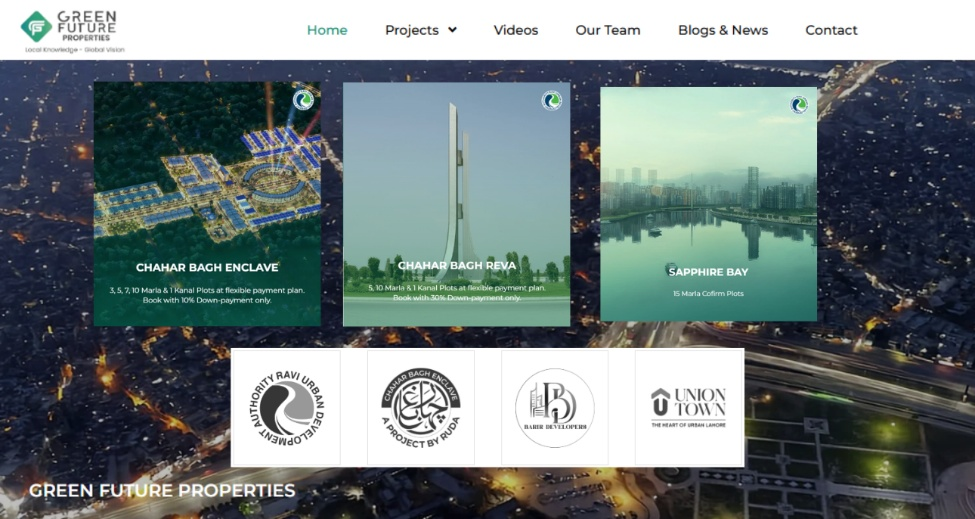Click the Chahar Bagh Enclave circular logo
The image size is (975, 519).
(x=421, y=407)
